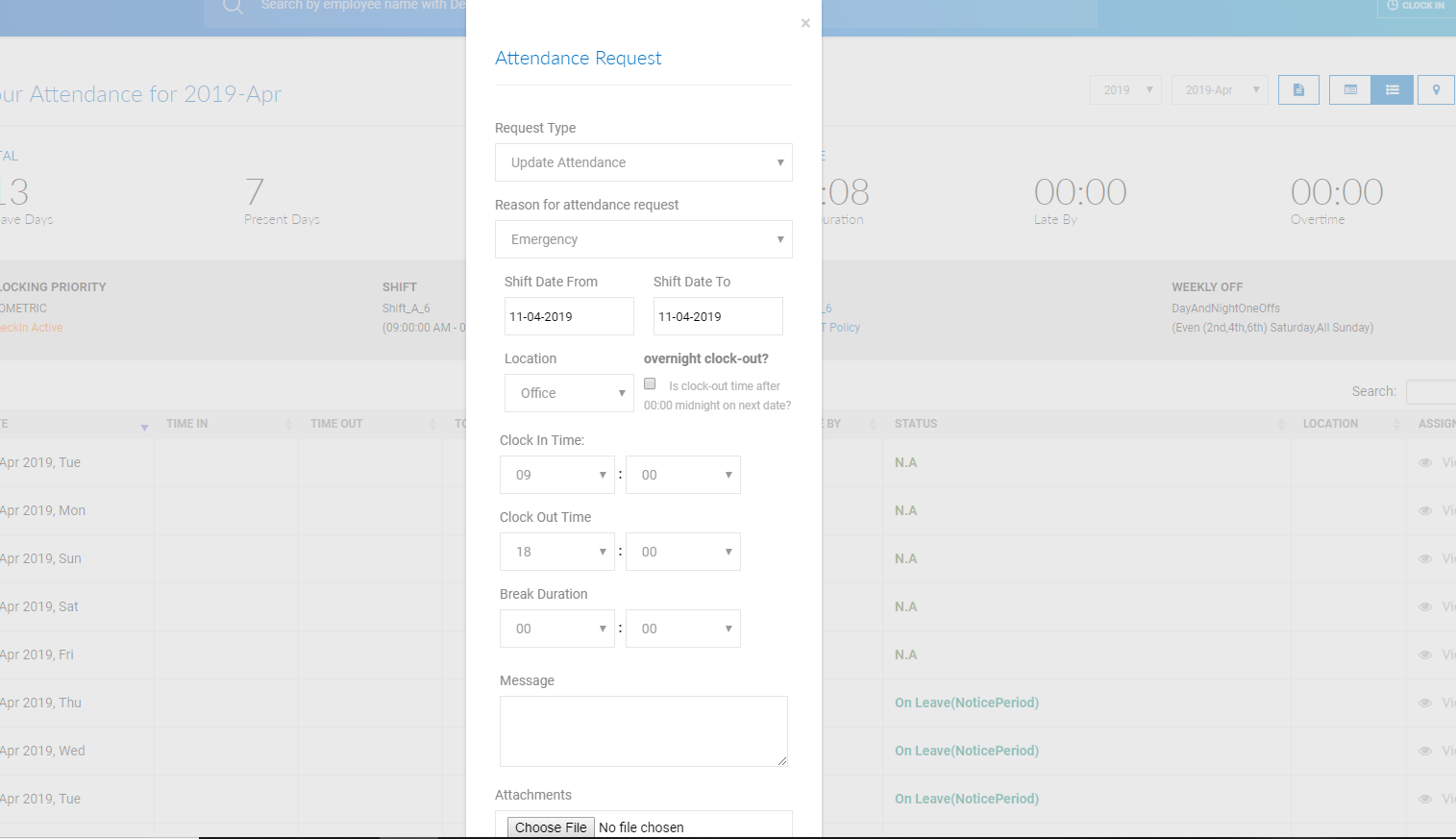Open the Reason for attendance request dropdown
1456x839 pixels.
pos(644,239)
